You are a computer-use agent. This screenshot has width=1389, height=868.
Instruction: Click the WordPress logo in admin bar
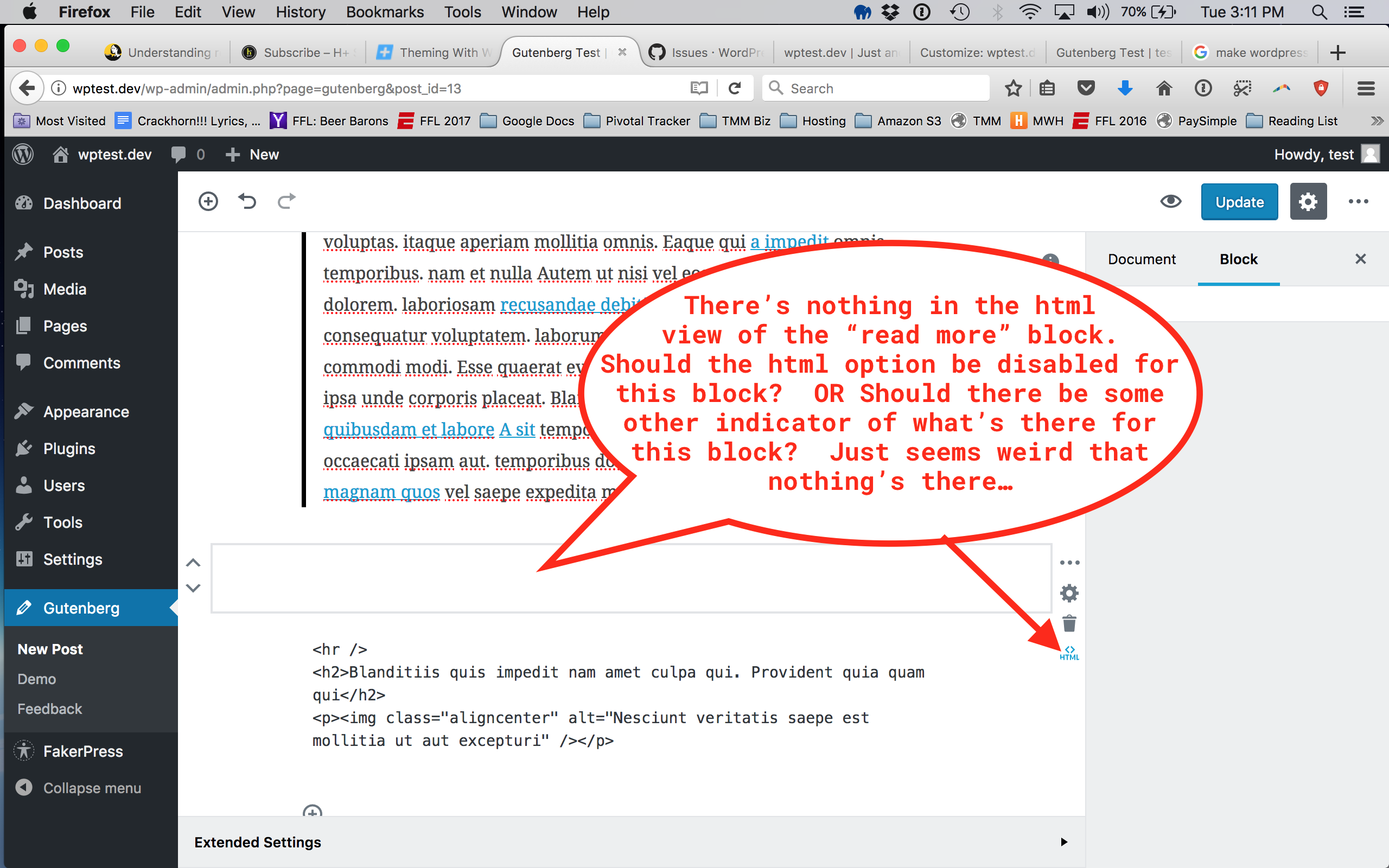[23, 155]
